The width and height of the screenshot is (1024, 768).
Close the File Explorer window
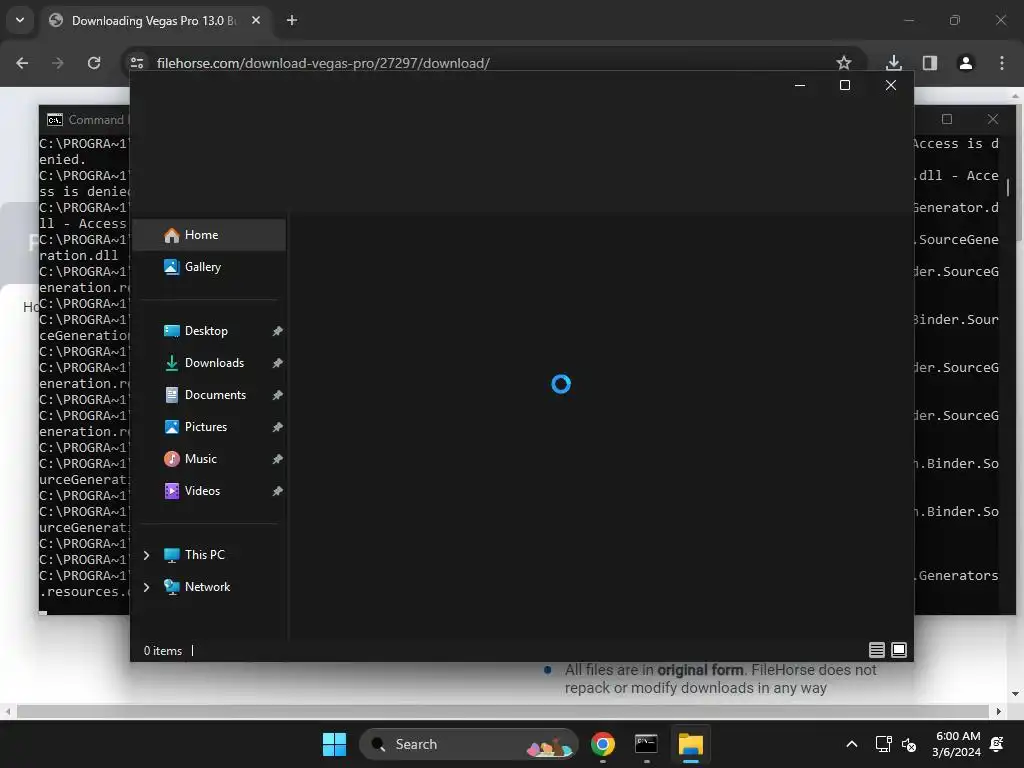890,86
